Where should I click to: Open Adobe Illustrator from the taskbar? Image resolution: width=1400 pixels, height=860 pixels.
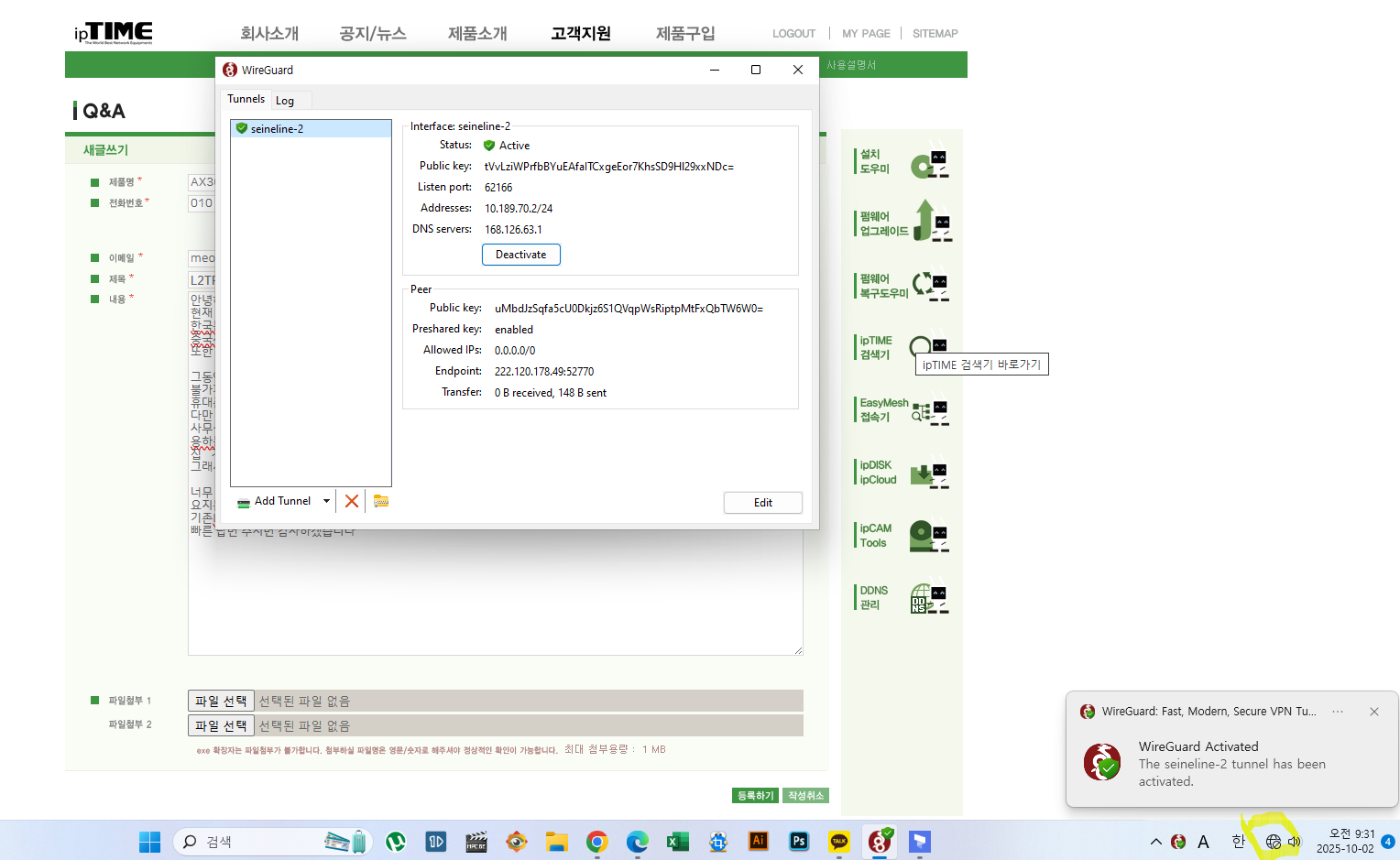(x=759, y=842)
